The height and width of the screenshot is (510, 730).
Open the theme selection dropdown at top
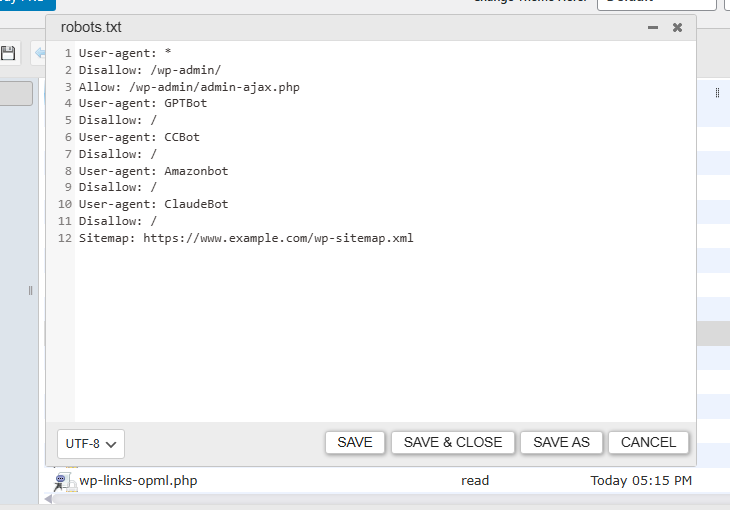(x=656, y=4)
